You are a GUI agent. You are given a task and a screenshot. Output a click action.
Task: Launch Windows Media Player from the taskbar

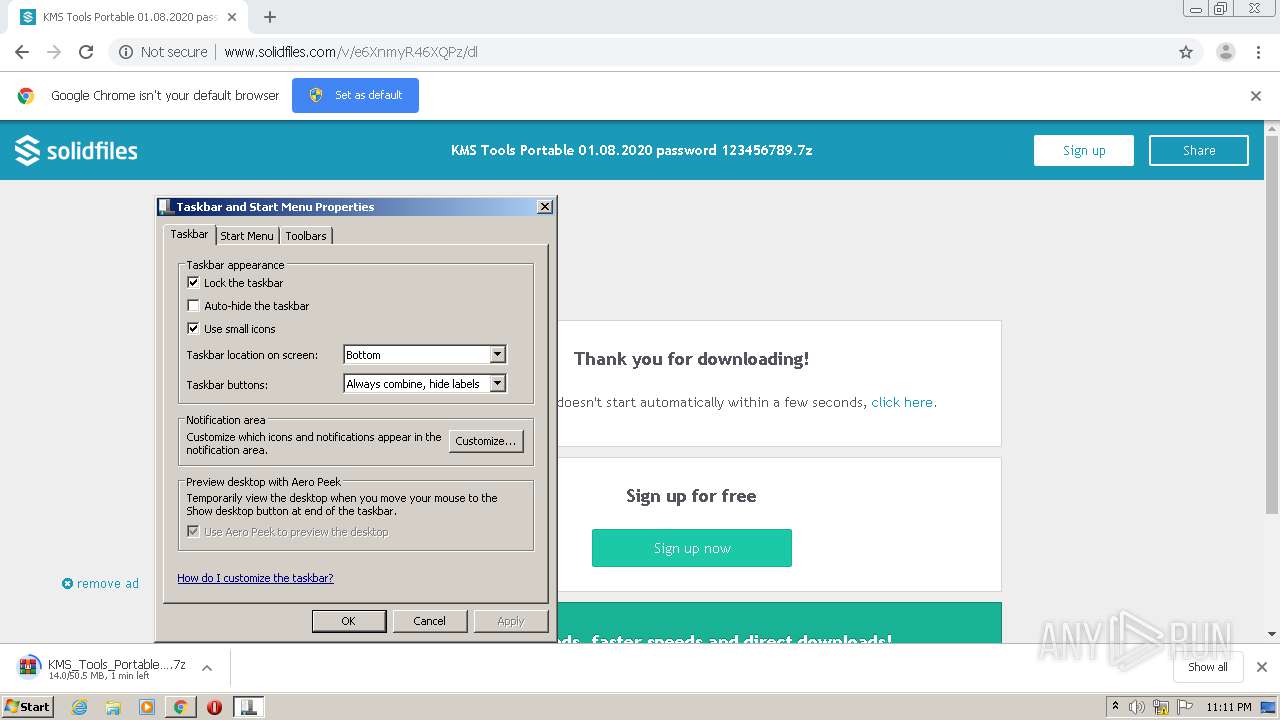(147, 707)
